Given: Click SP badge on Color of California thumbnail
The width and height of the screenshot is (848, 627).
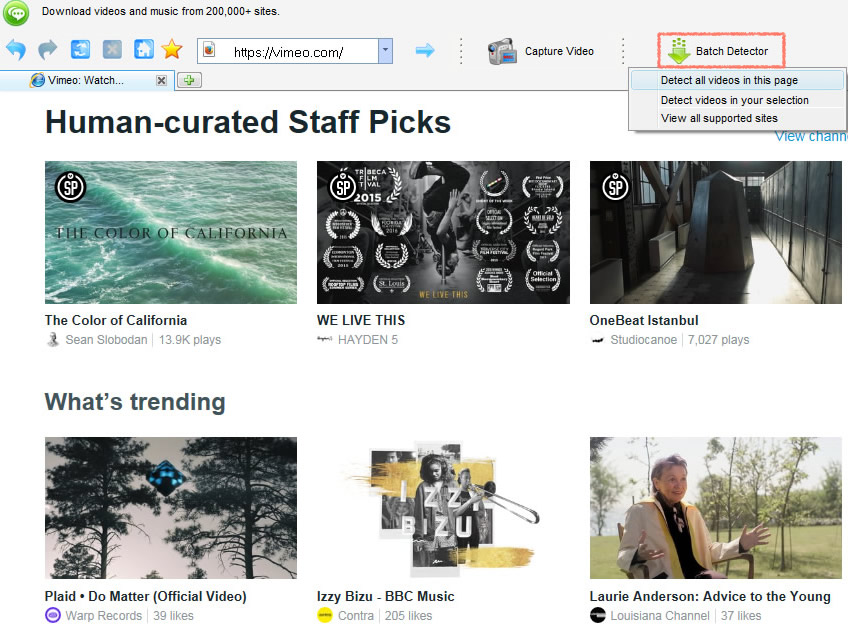Looking at the screenshot, I should pyautogui.click(x=71, y=187).
